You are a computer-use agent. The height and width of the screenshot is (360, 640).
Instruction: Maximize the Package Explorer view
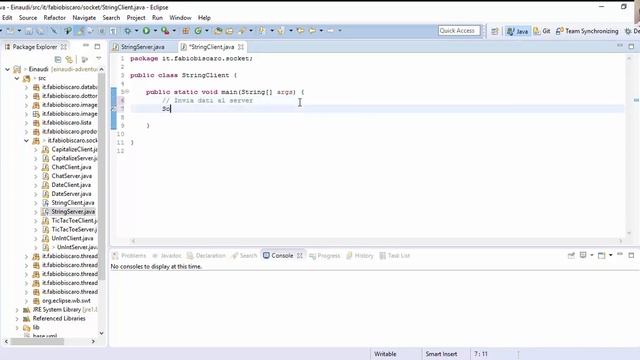[97, 47]
